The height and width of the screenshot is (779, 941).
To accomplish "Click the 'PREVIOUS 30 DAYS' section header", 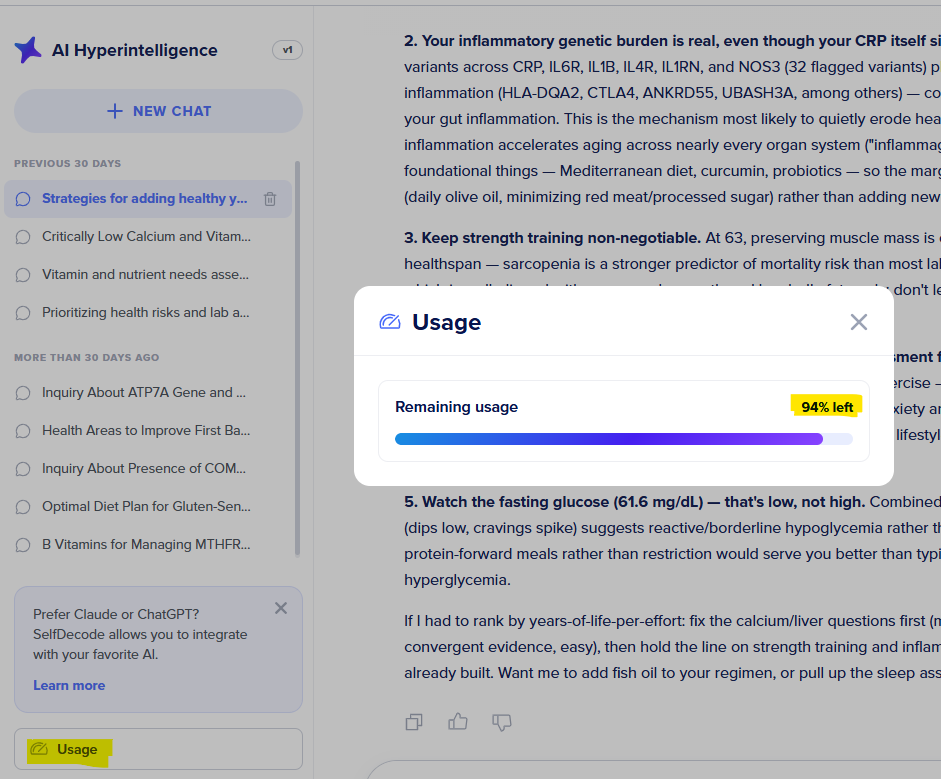I will click(x=68, y=163).
